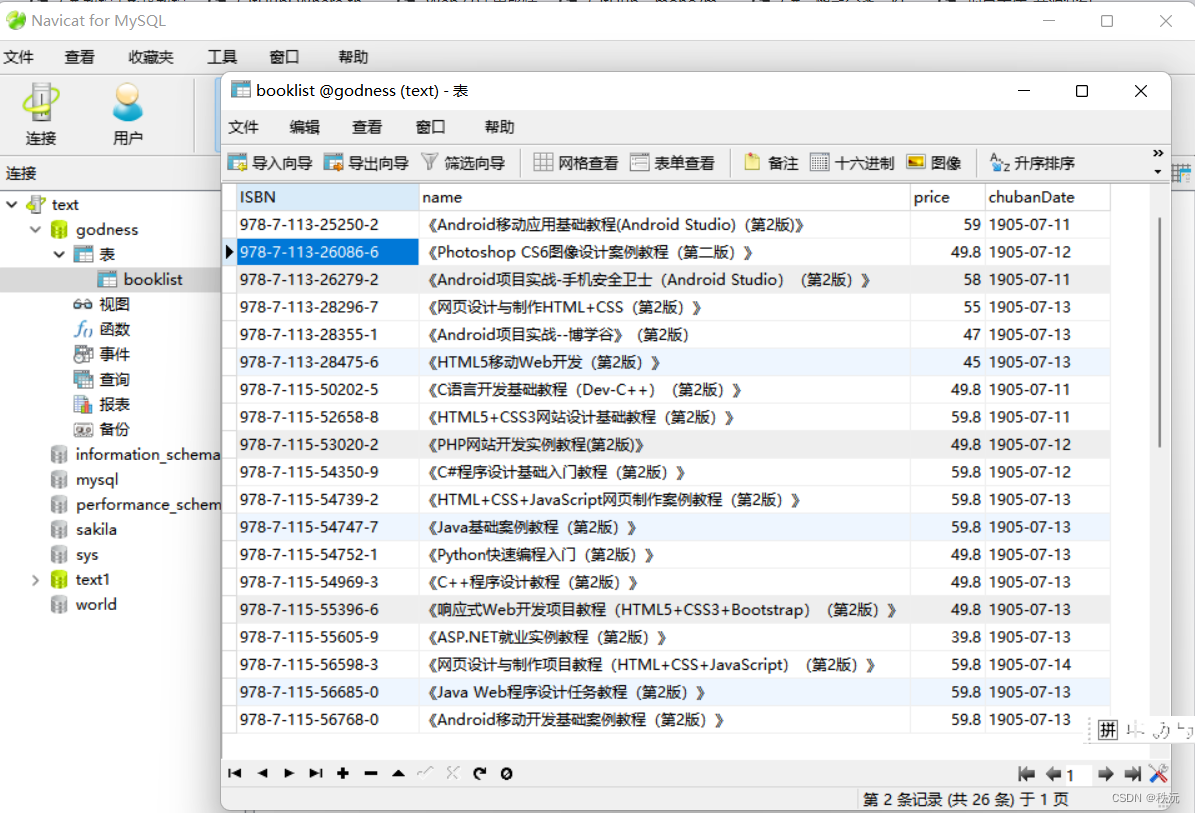Image resolution: width=1195 pixels, height=813 pixels.
Task: Open the 筛选向导 filter wizard
Action: 463,162
